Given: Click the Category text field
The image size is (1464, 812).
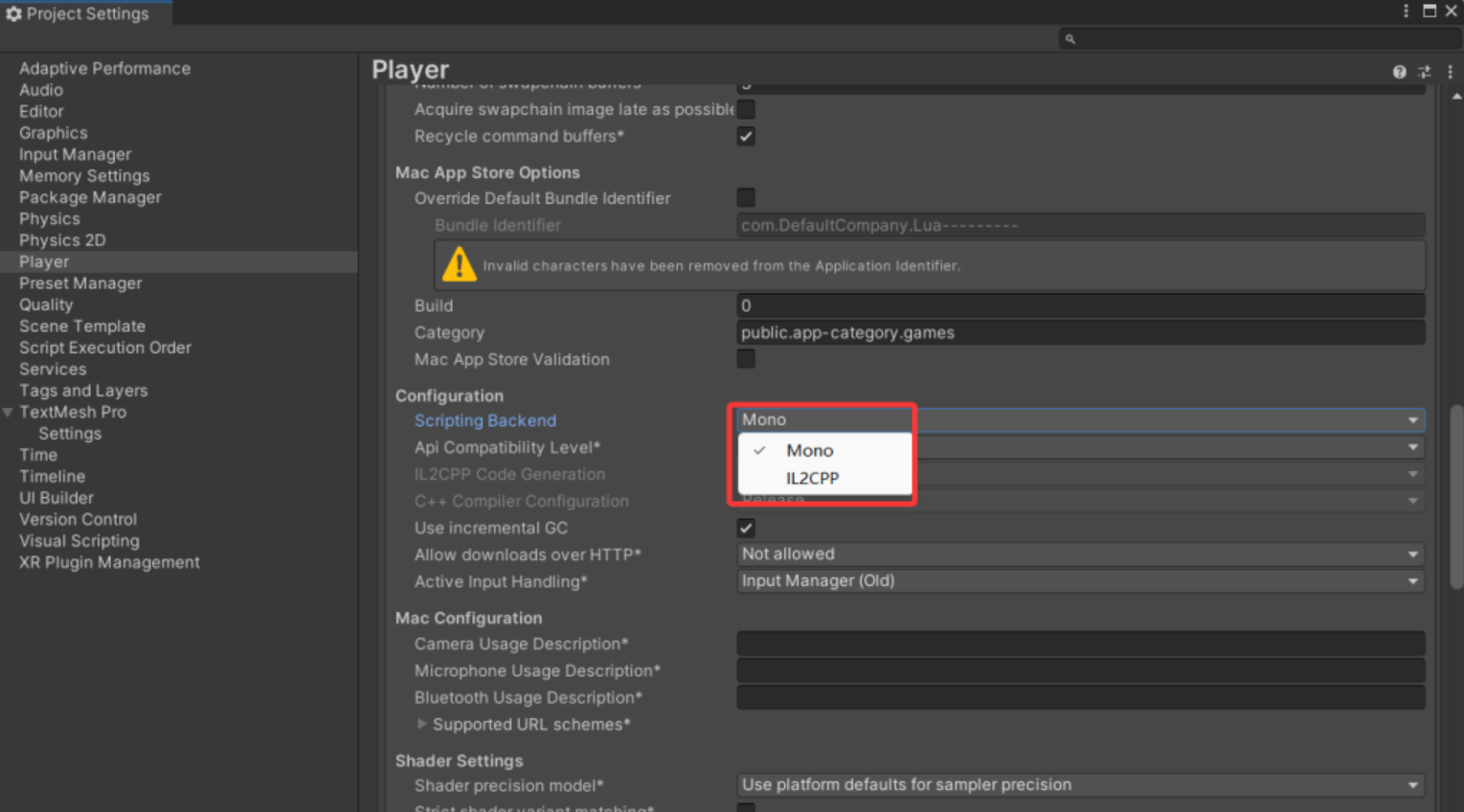Looking at the screenshot, I should tap(1079, 332).
